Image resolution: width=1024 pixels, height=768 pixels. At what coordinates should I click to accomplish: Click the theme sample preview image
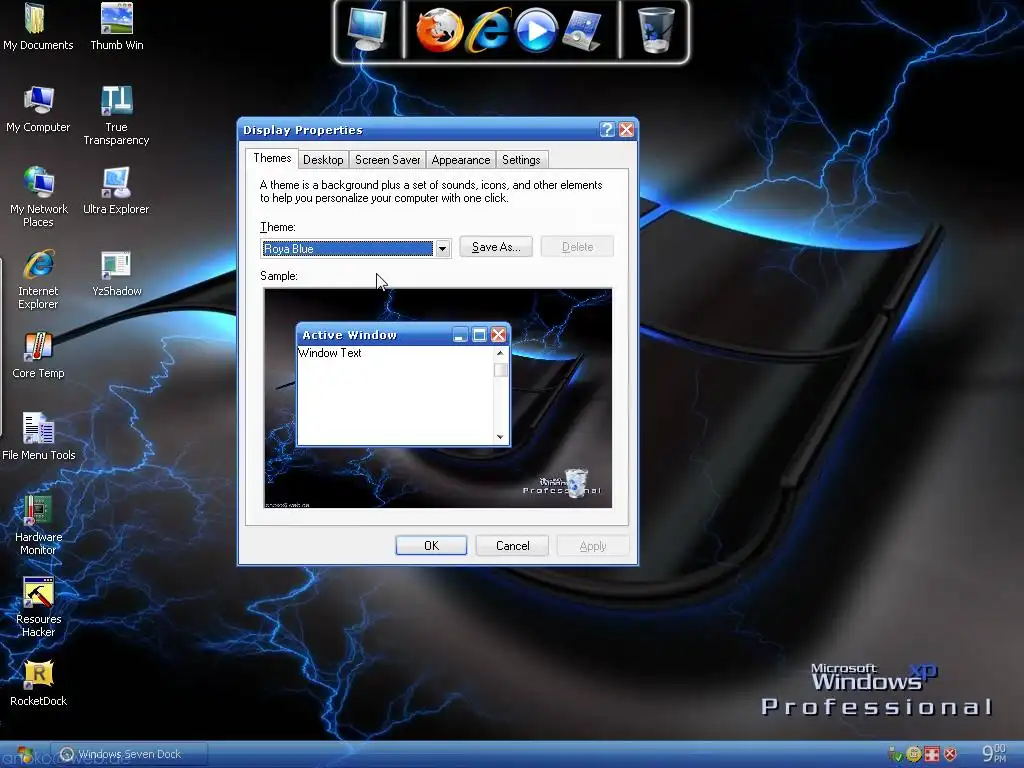pyautogui.click(x=438, y=398)
